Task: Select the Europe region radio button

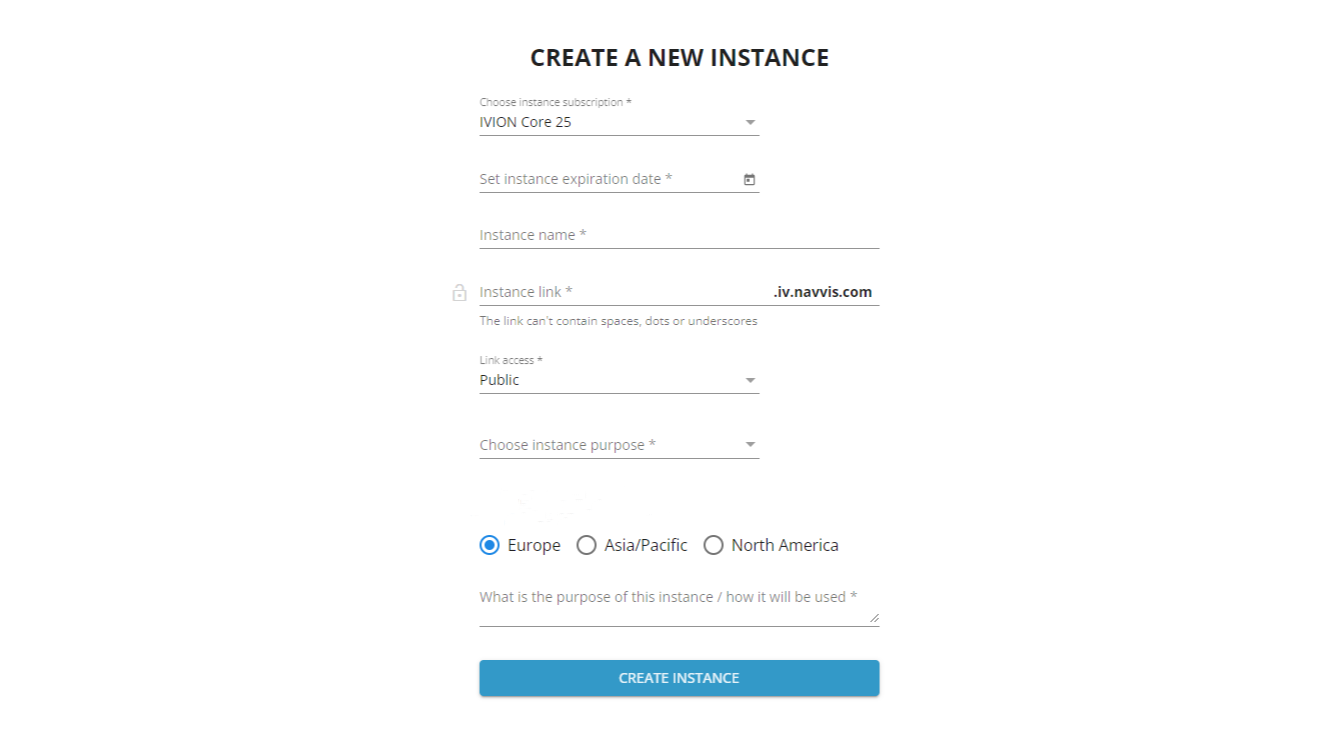Action: 488,545
